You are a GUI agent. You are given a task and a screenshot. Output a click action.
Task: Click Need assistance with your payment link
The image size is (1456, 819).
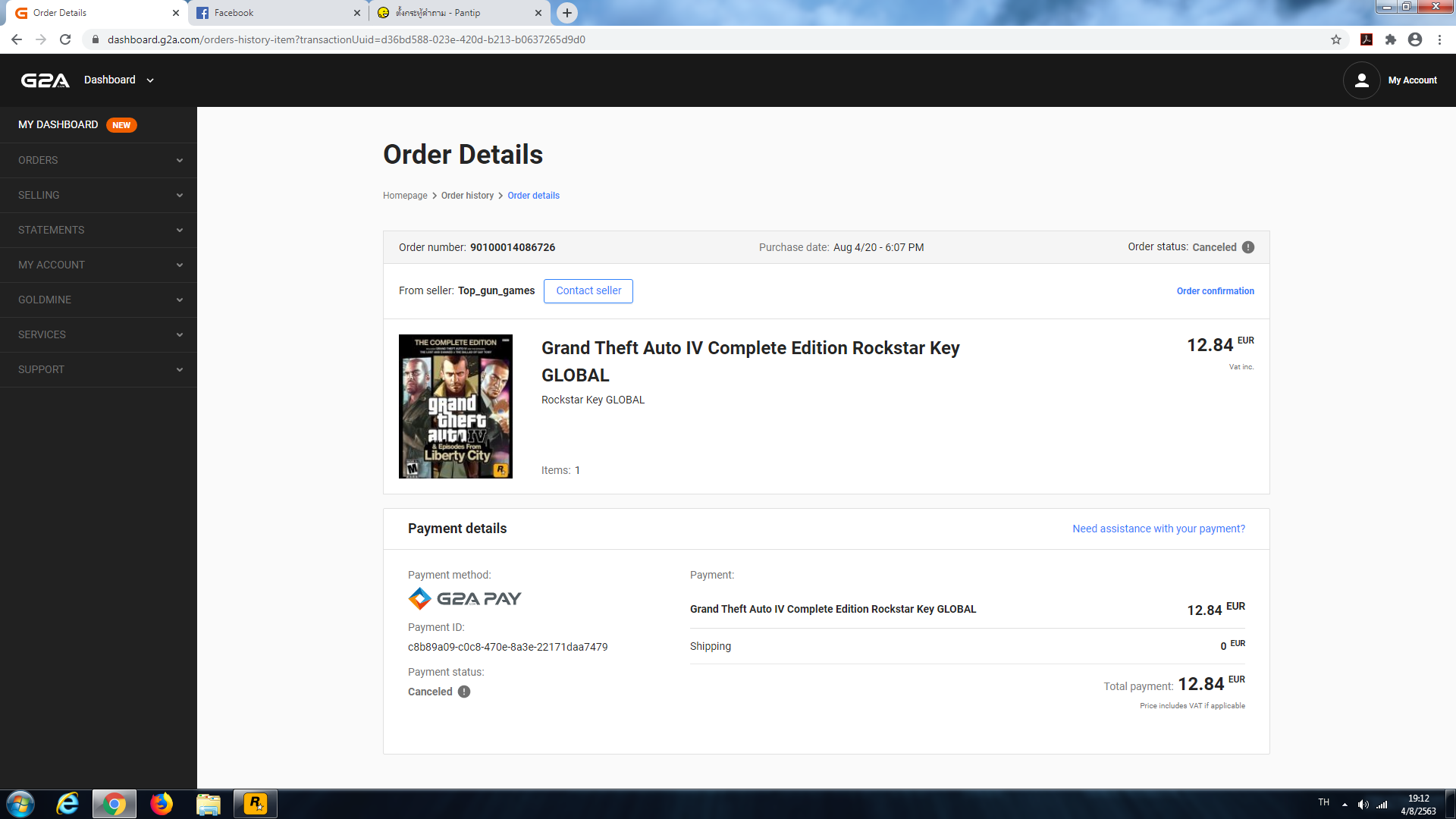[1158, 529]
